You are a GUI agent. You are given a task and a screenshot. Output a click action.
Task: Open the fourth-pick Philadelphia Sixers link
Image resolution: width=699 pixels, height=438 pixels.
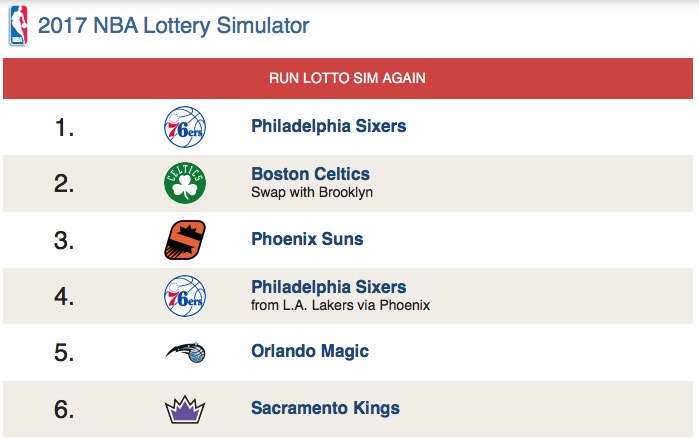pos(328,287)
